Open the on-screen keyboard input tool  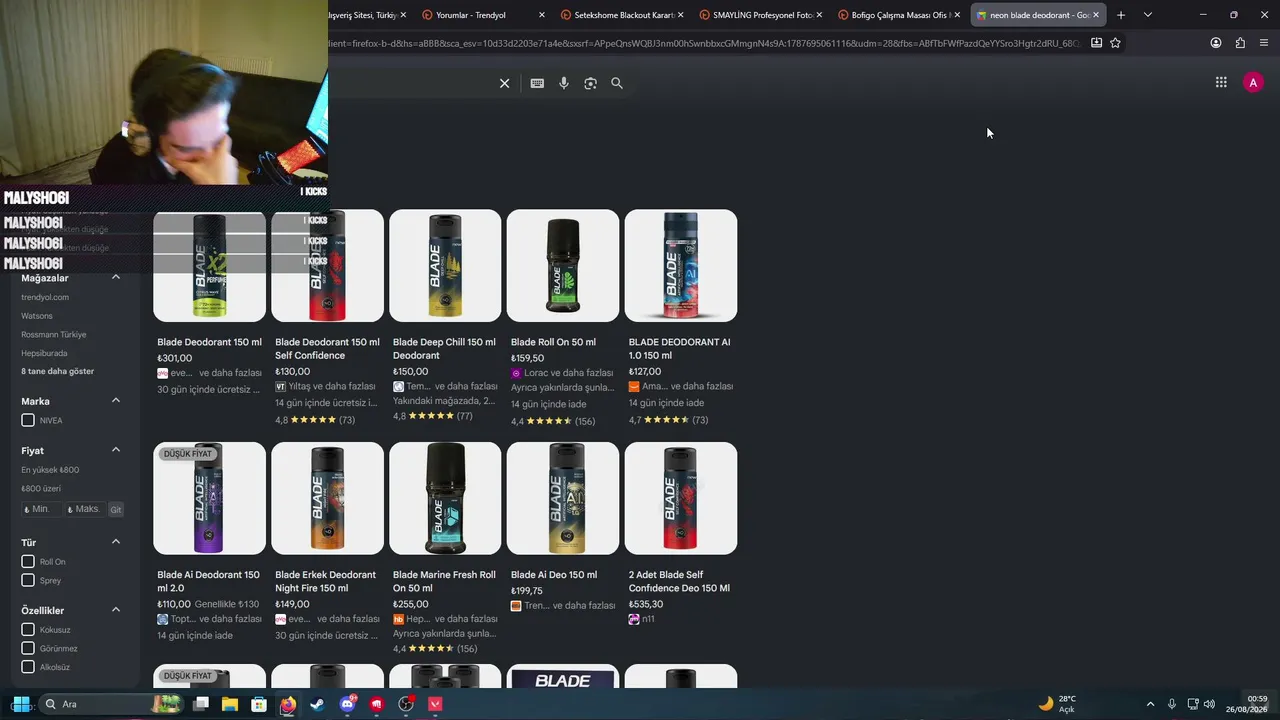click(537, 83)
